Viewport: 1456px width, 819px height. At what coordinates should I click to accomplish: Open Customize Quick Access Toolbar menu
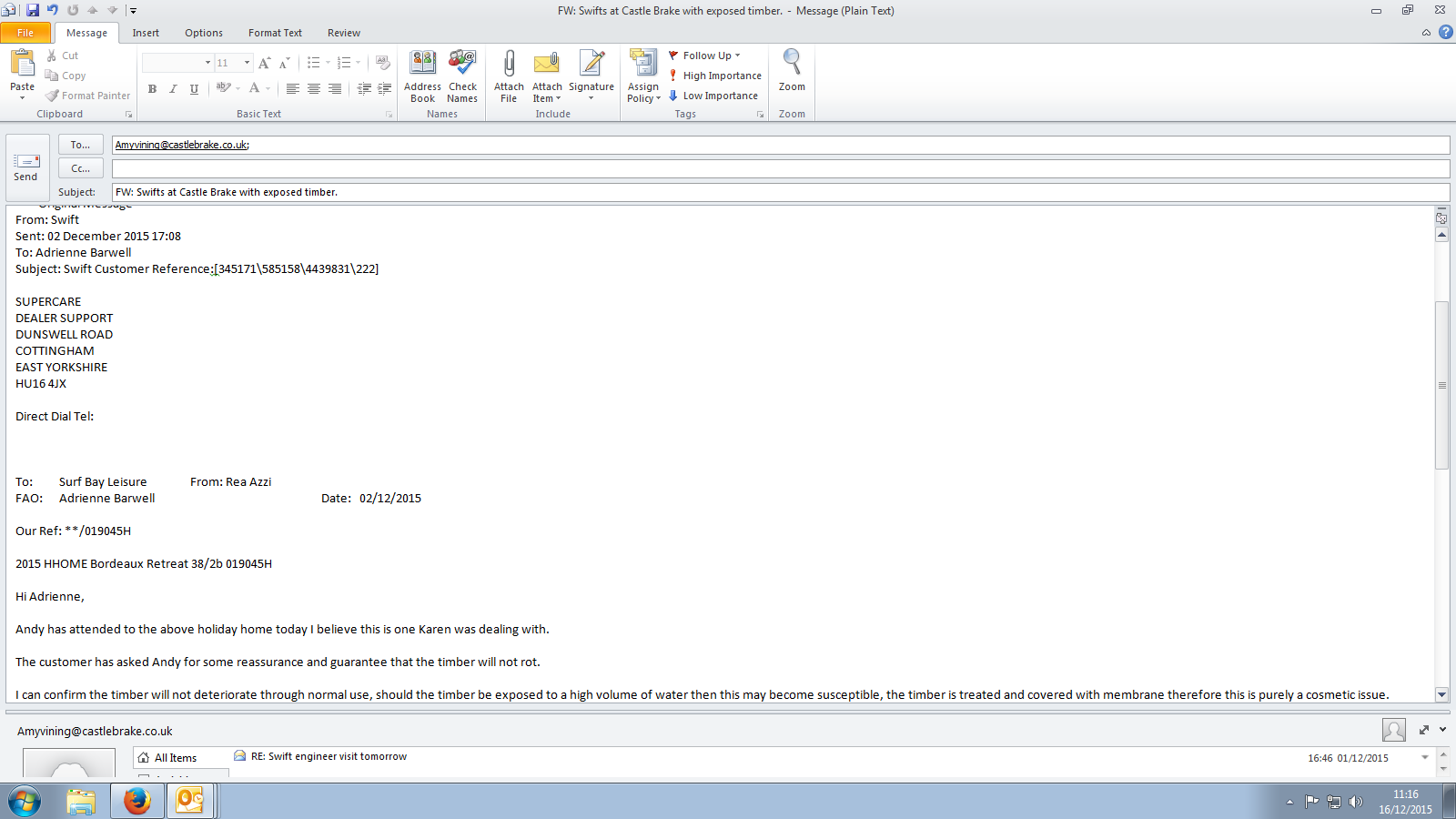(133, 11)
